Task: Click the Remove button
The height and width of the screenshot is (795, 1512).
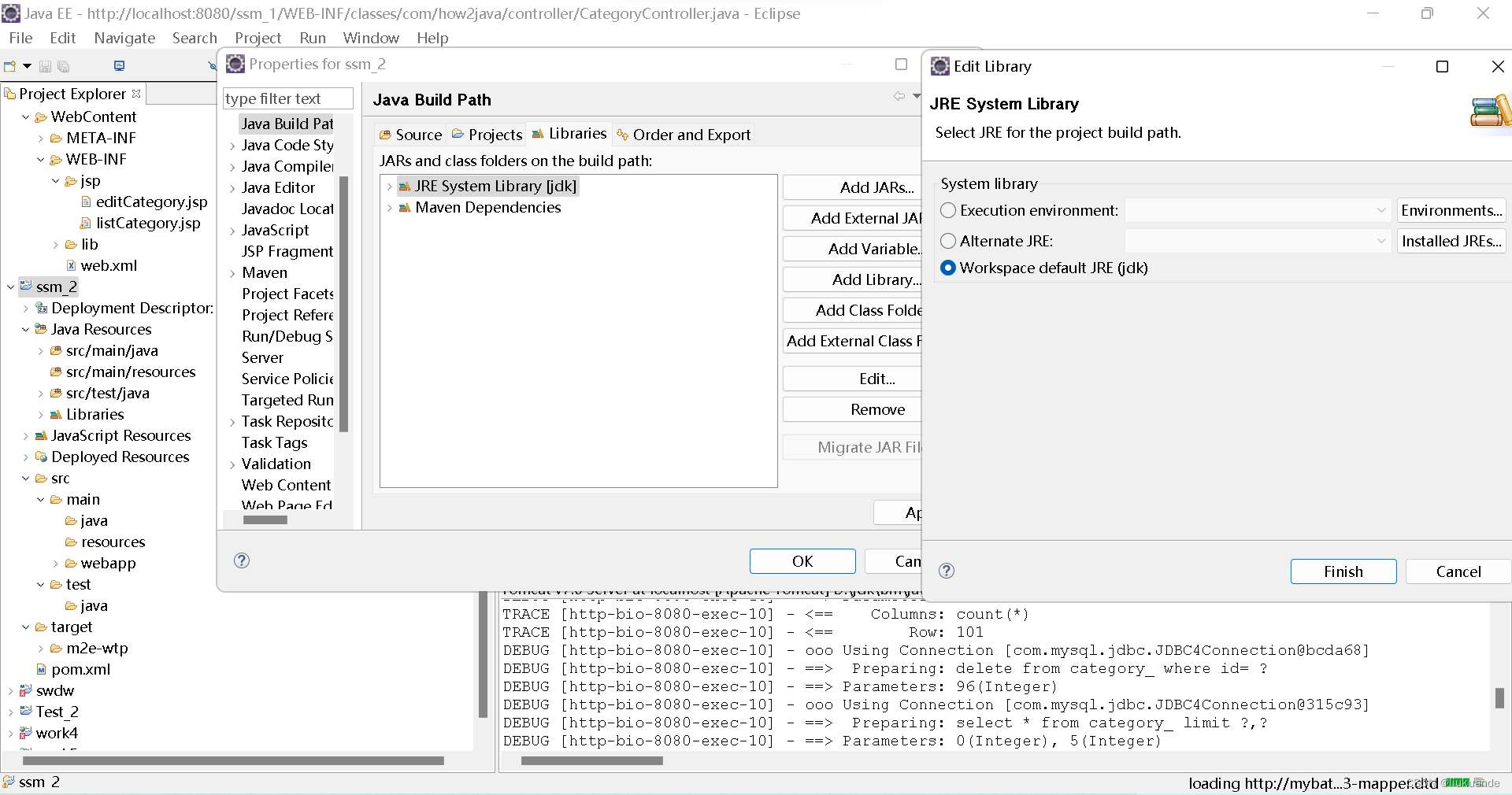Action: (853, 409)
